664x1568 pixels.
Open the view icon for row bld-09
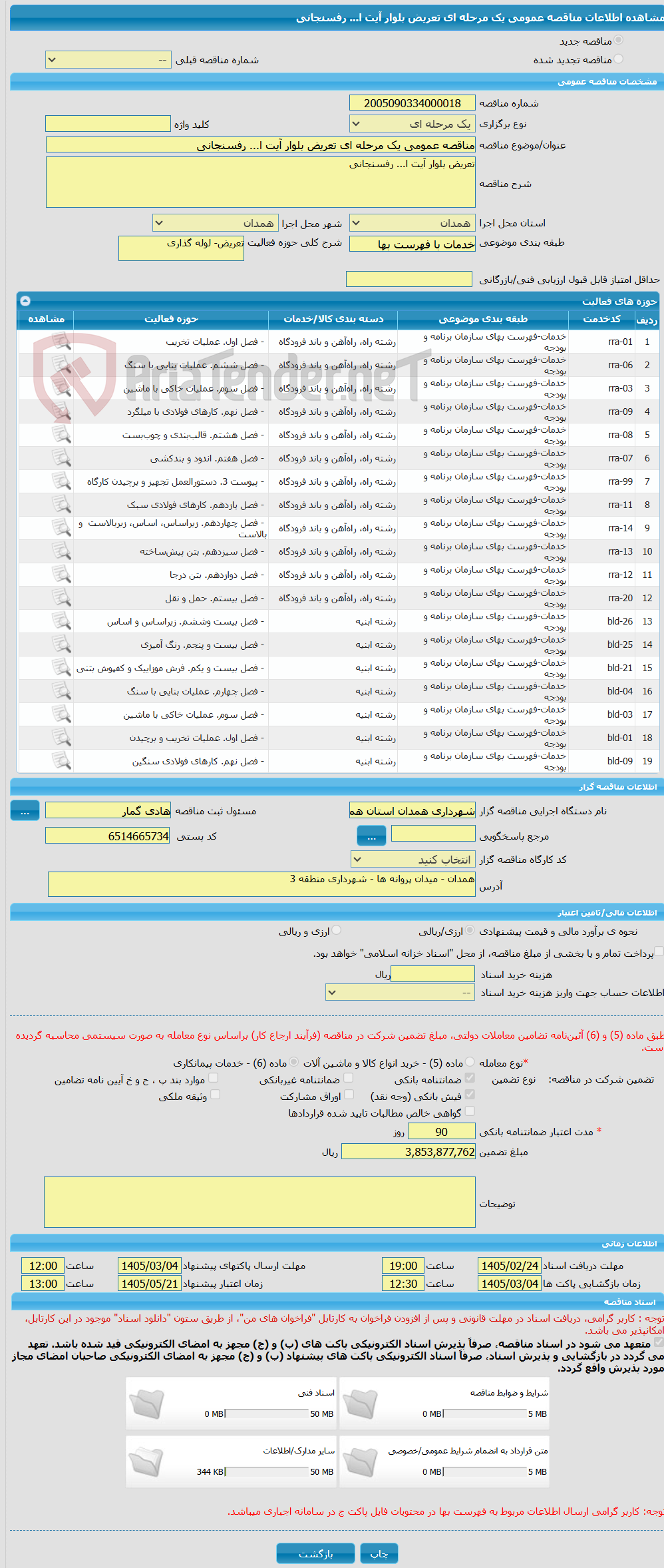(x=61, y=761)
